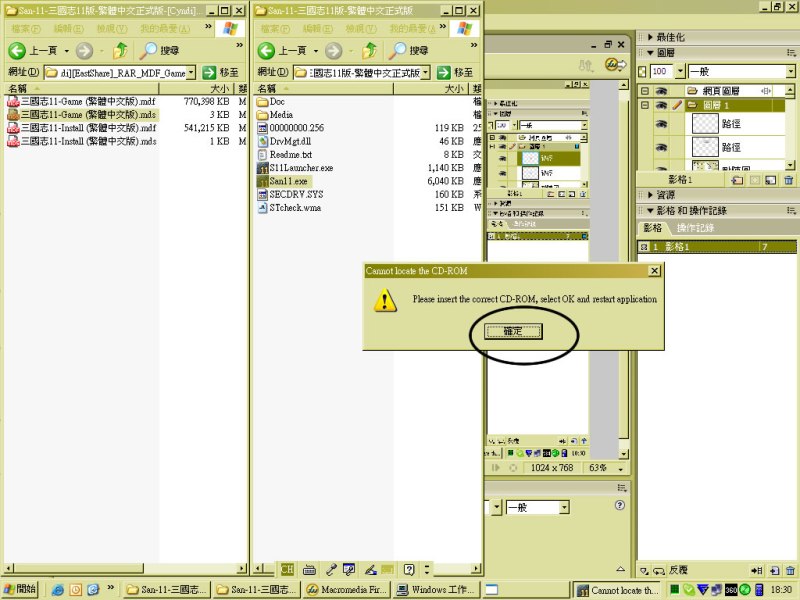Open the layer opacity dropdown next to 100

click(x=680, y=71)
